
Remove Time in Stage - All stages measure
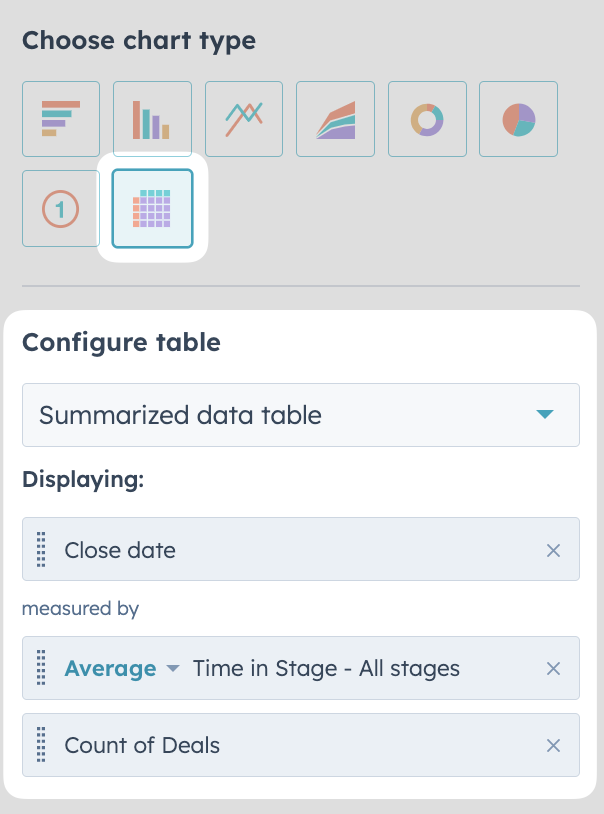(554, 669)
